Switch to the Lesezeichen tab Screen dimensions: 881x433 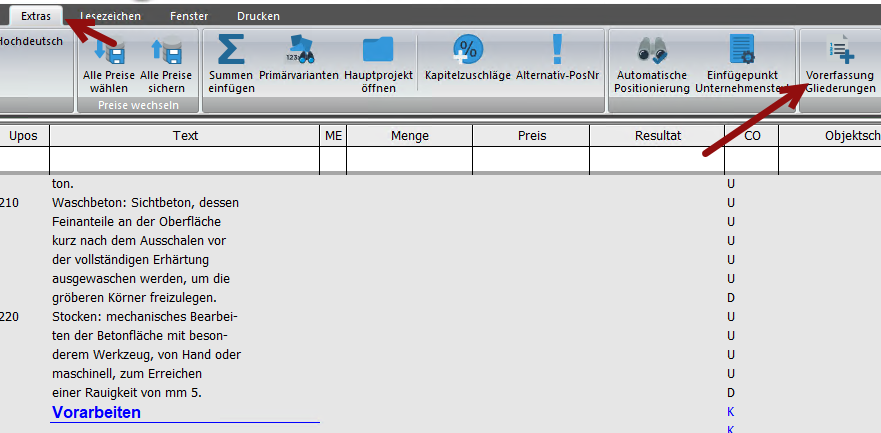pyautogui.click(x=110, y=16)
